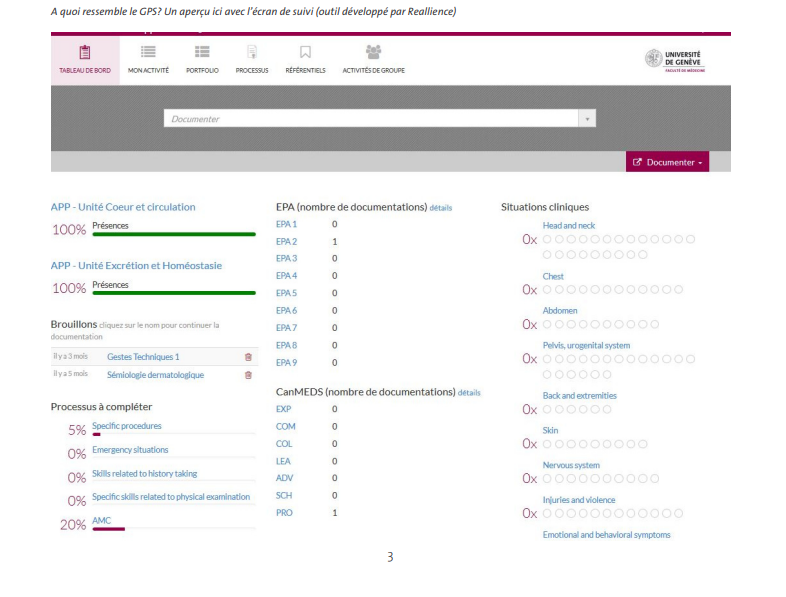The width and height of the screenshot is (786, 597).
Task: Expand the Documenter search dropdown arrow
Action: 588,119
